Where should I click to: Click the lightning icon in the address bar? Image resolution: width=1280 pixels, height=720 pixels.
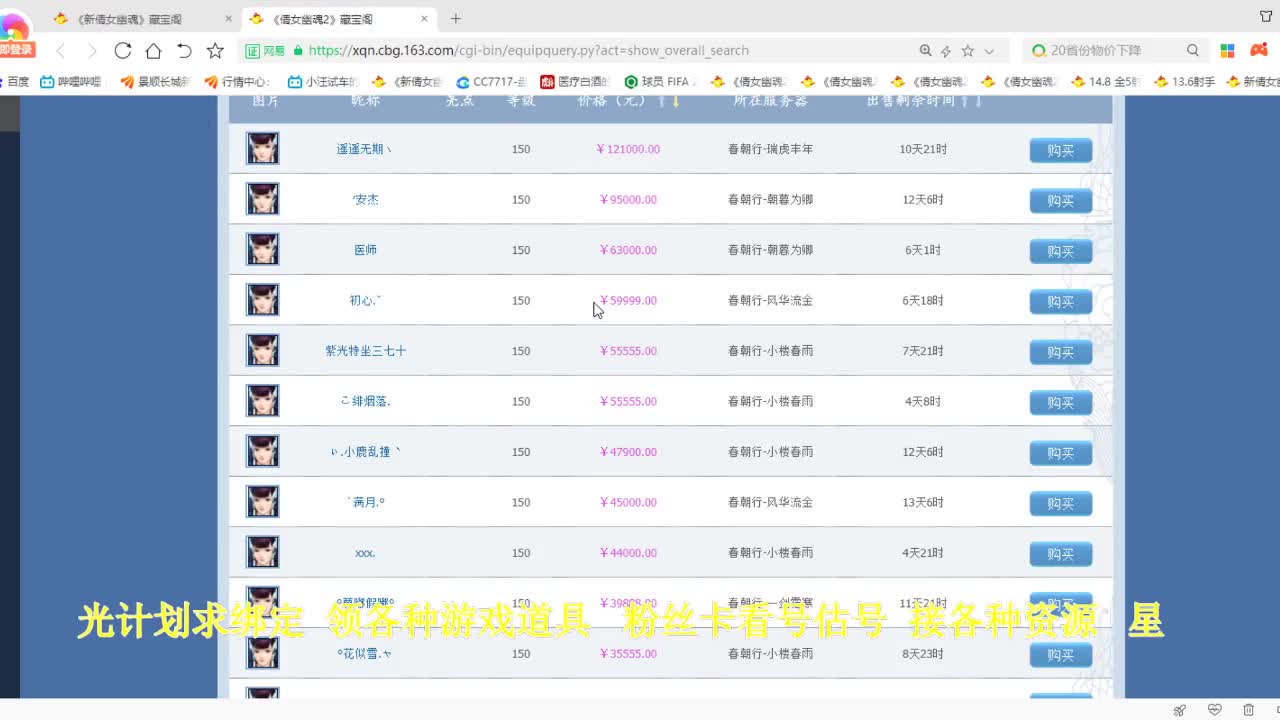click(x=946, y=50)
